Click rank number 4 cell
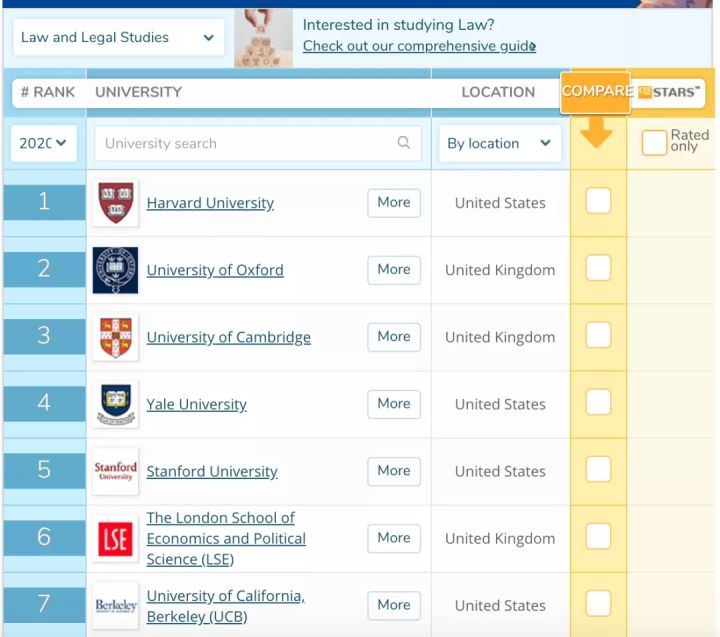The image size is (720, 637). [44, 403]
